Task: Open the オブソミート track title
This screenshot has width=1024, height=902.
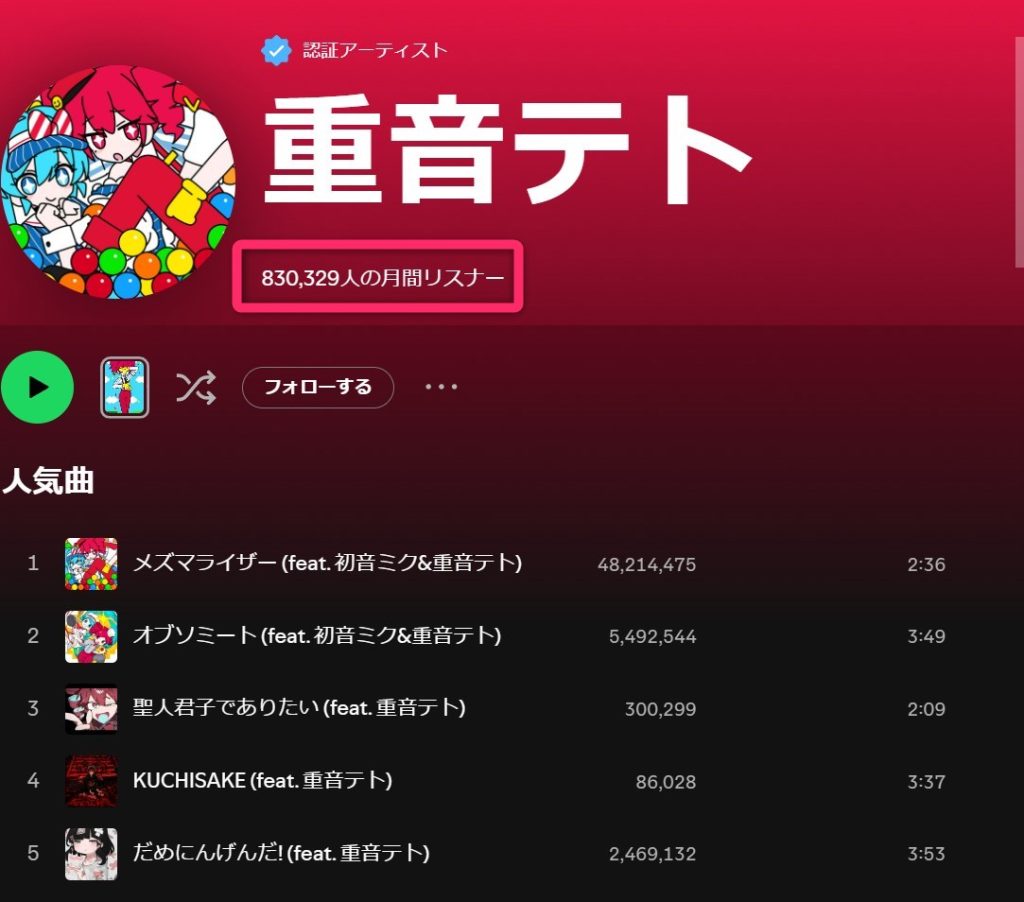Action: click(317, 636)
